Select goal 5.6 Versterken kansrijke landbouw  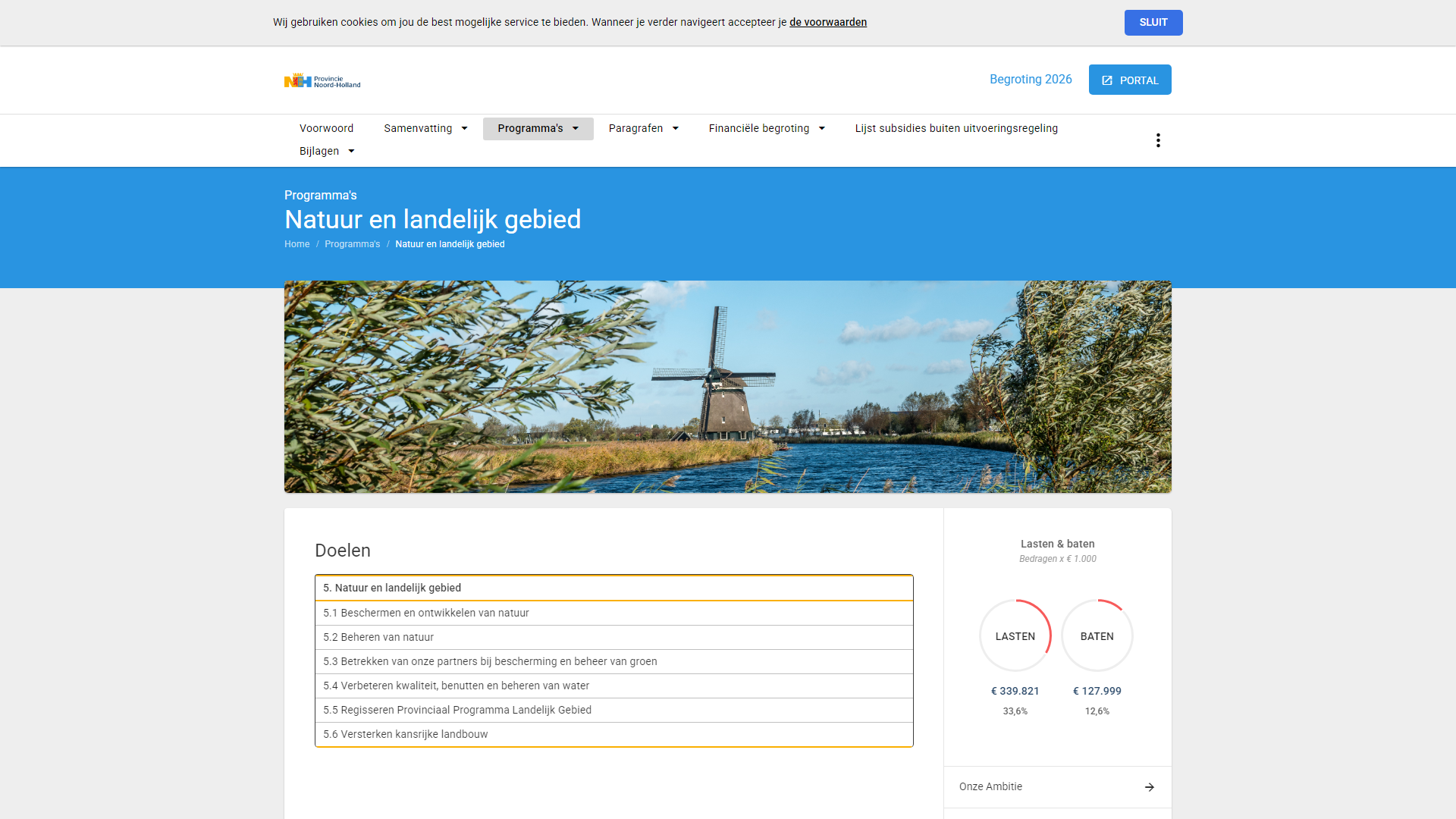pyautogui.click(x=405, y=734)
